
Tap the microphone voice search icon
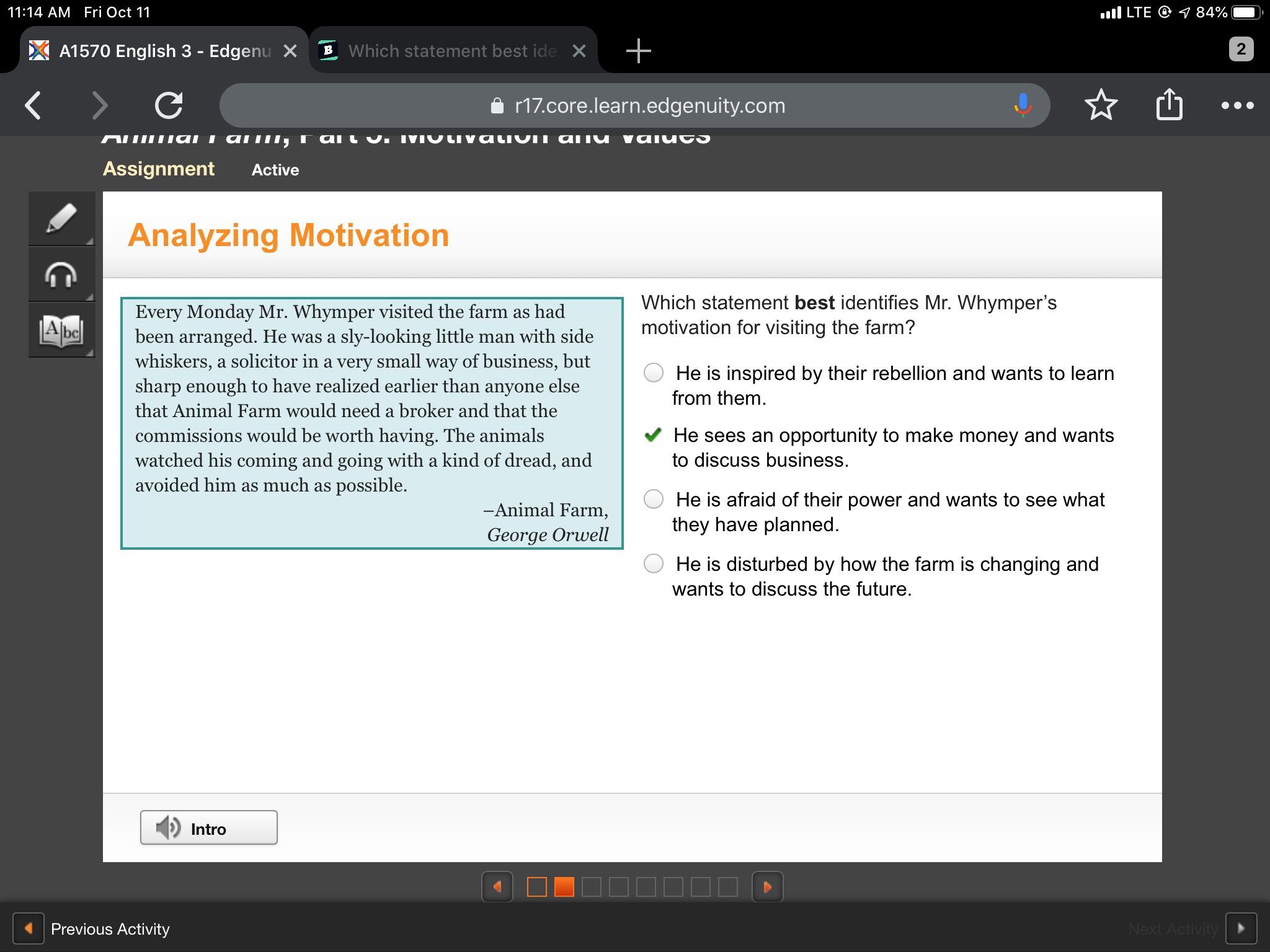1022,105
